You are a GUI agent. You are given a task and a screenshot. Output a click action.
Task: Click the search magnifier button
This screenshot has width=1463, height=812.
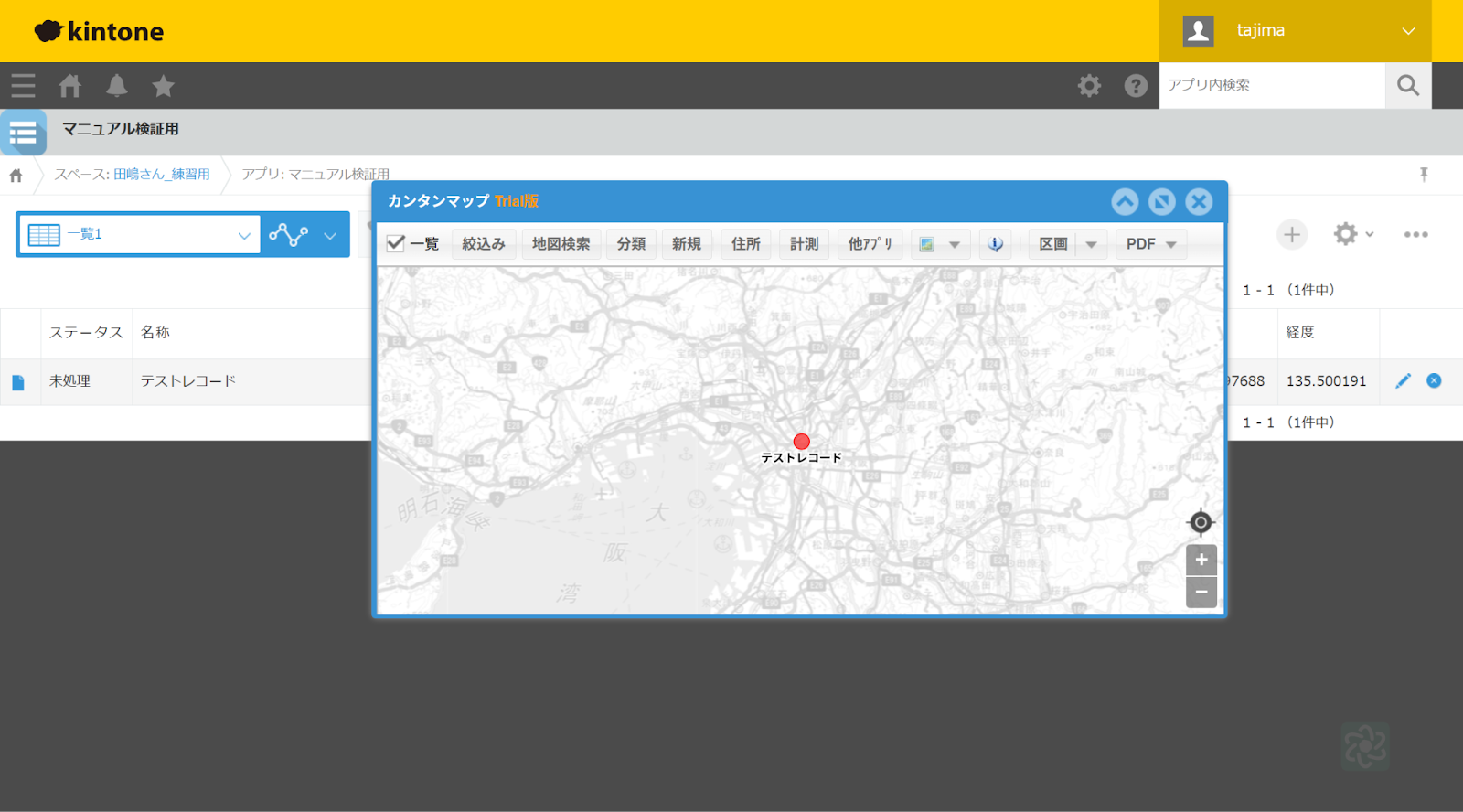pos(1408,86)
